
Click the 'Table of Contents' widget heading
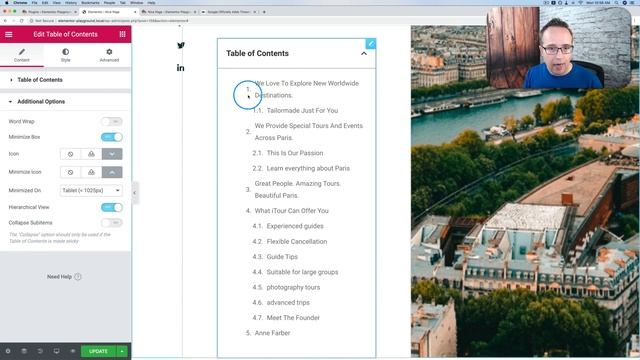pyautogui.click(x=257, y=53)
